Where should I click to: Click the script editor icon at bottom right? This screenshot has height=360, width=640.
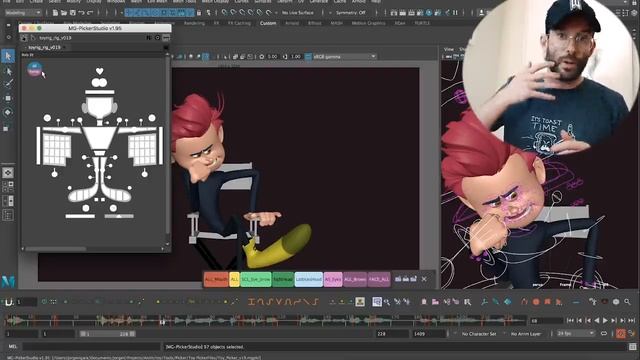tap(633, 347)
